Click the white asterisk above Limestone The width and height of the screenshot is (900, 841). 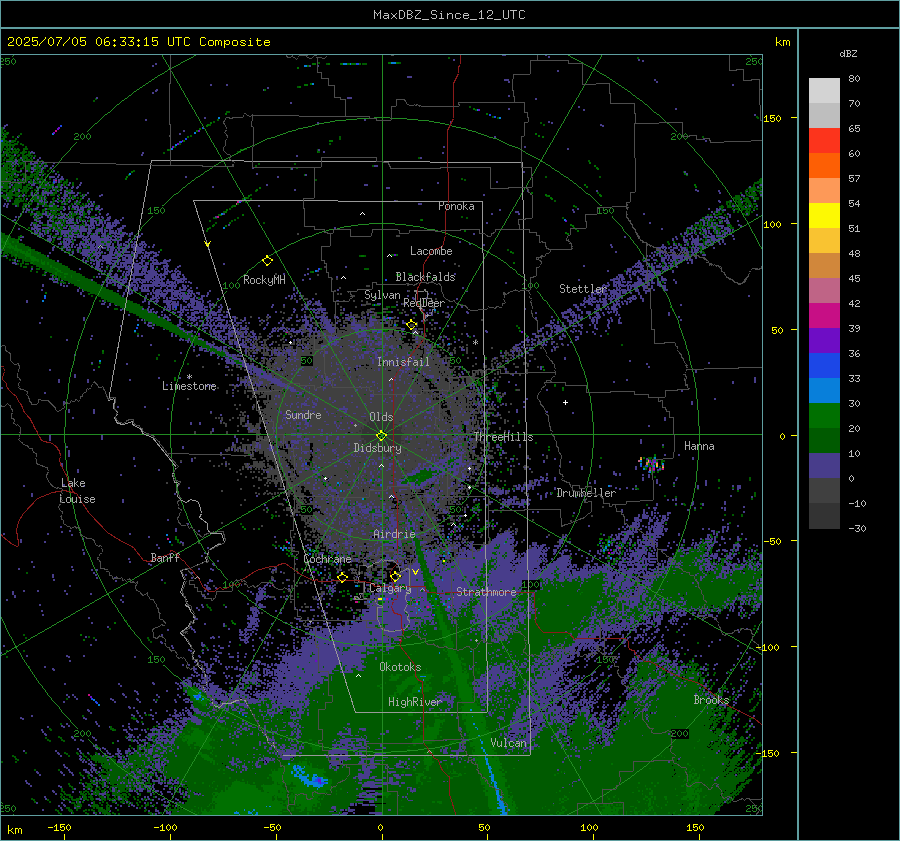point(189,377)
